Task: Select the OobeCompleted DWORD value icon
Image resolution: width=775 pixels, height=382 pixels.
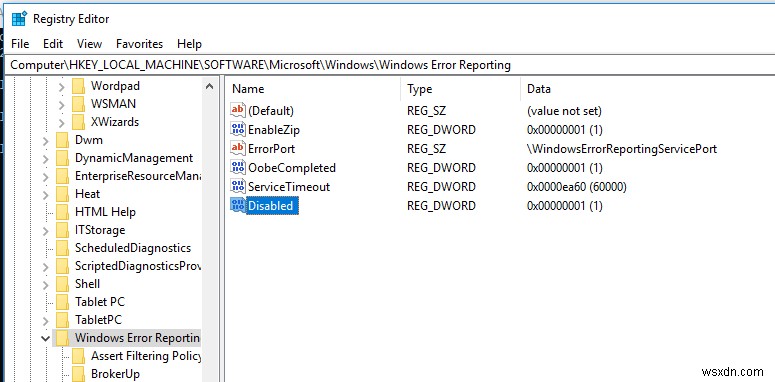Action: click(238, 168)
